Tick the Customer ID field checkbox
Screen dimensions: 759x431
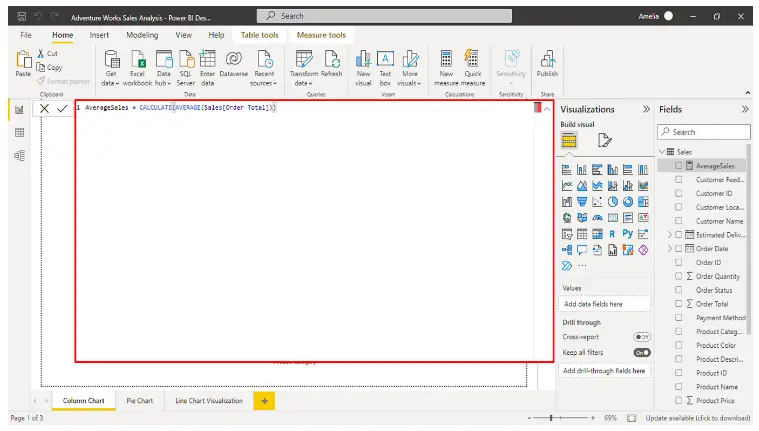(679, 193)
